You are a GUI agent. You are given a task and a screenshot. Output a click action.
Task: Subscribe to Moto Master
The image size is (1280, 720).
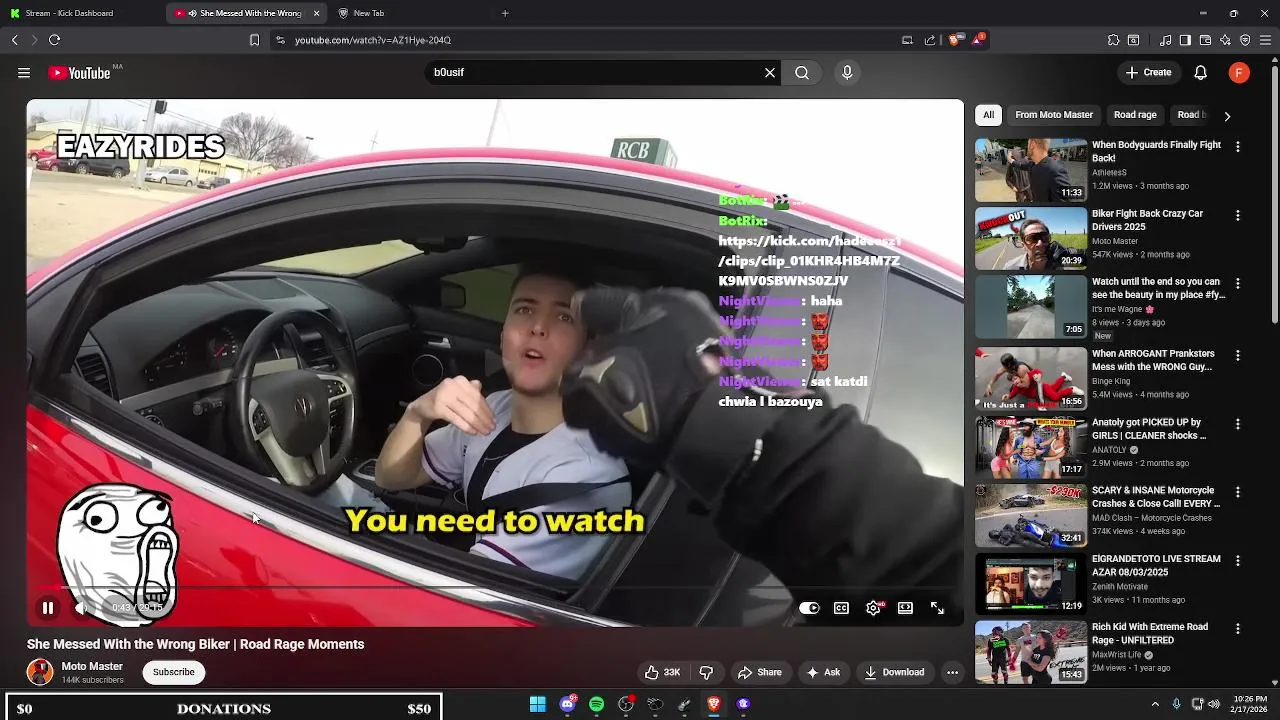click(x=173, y=672)
